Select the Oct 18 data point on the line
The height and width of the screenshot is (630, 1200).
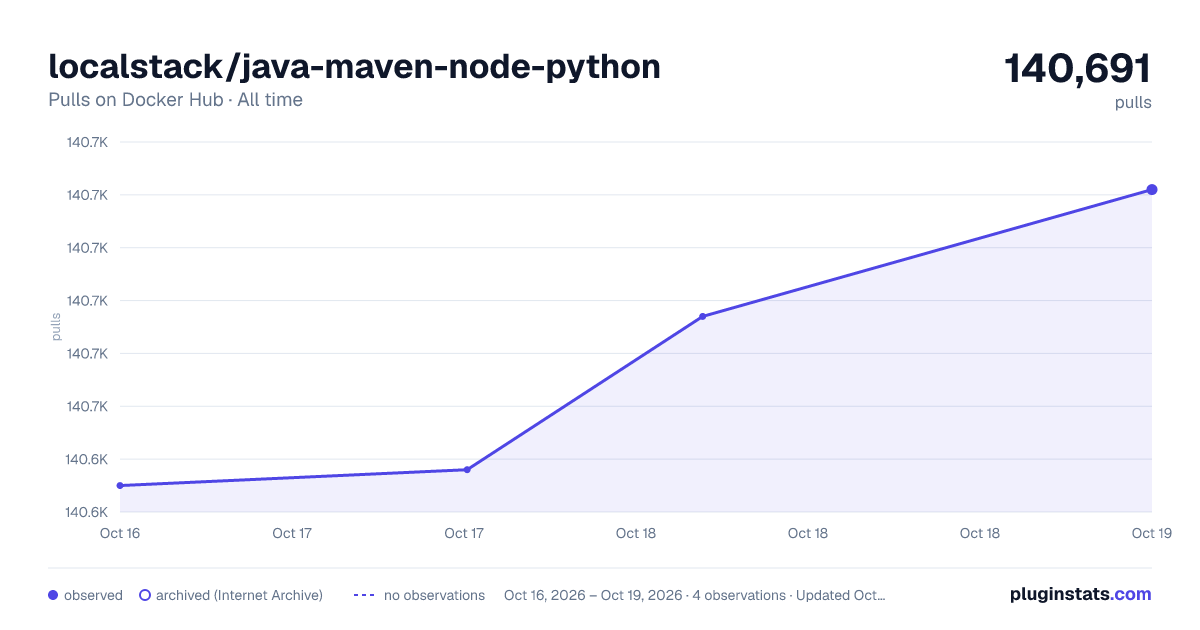coord(703,316)
